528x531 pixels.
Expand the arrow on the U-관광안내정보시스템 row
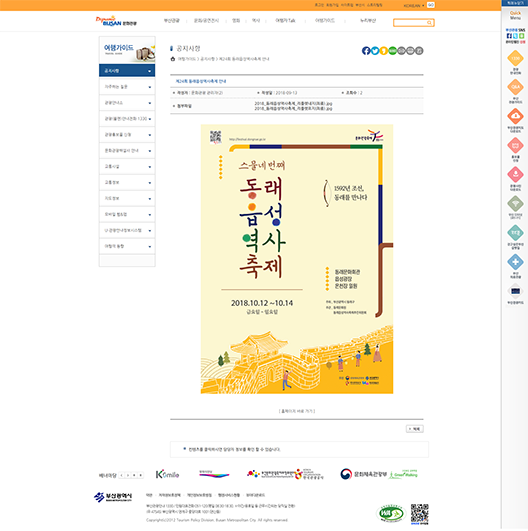pos(149,231)
